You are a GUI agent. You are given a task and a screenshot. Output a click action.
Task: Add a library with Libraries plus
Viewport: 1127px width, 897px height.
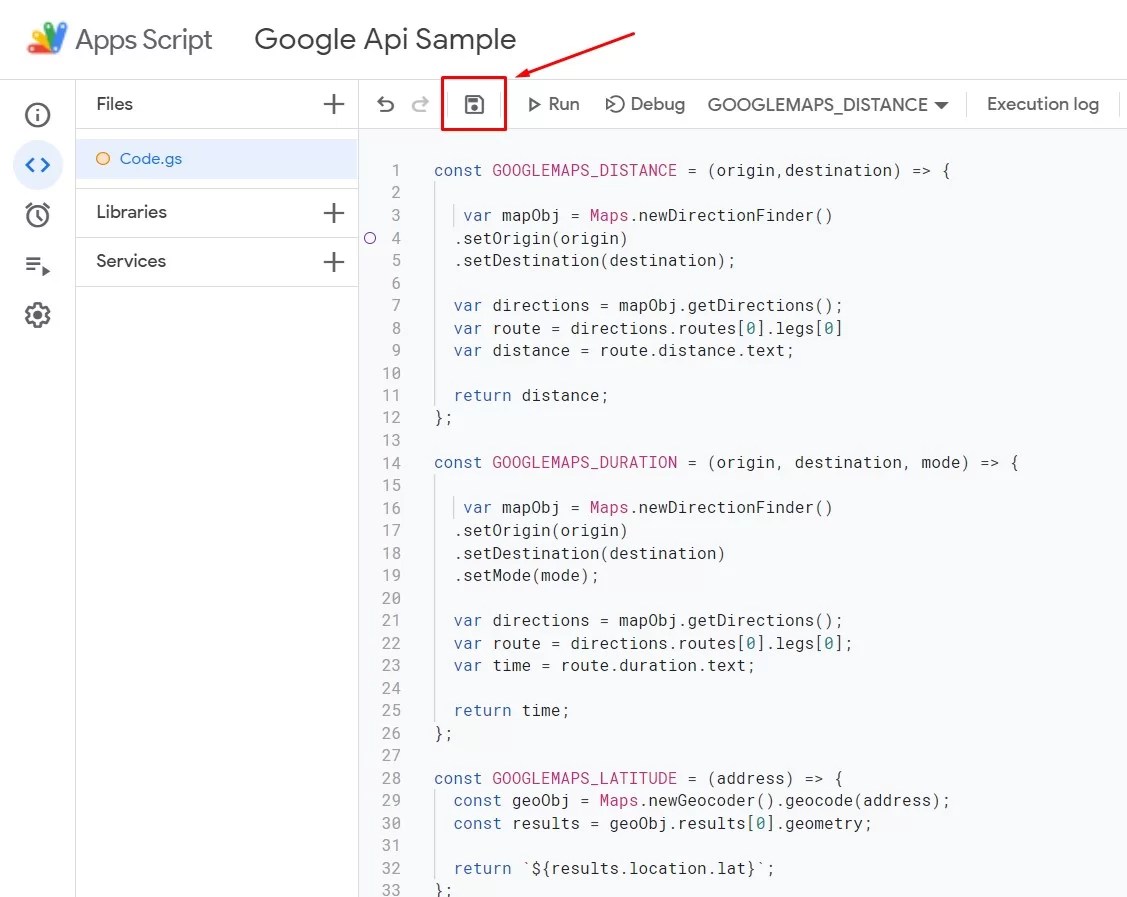coord(334,213)
